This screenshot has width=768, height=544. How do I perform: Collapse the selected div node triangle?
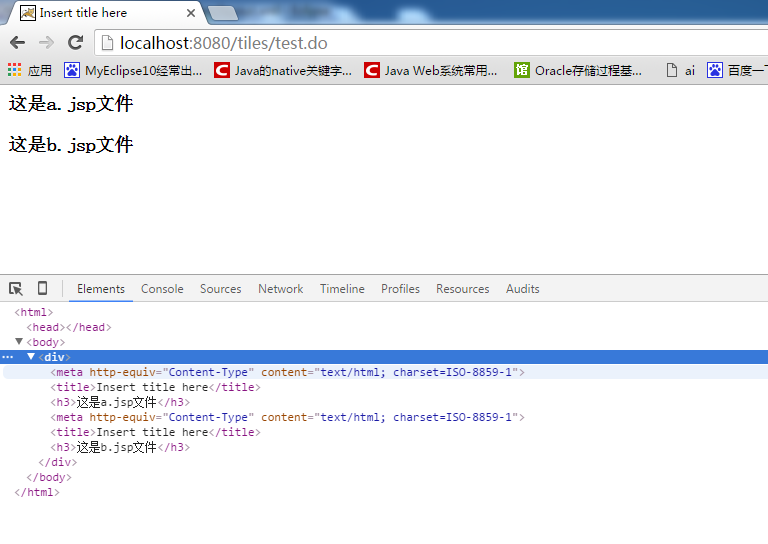coord(31,357)
